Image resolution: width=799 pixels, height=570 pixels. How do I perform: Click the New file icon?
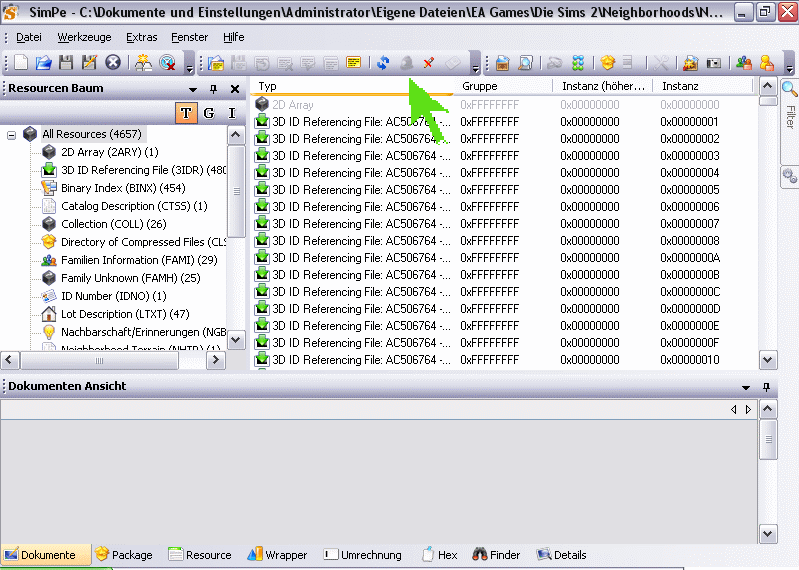pos(21,63)
